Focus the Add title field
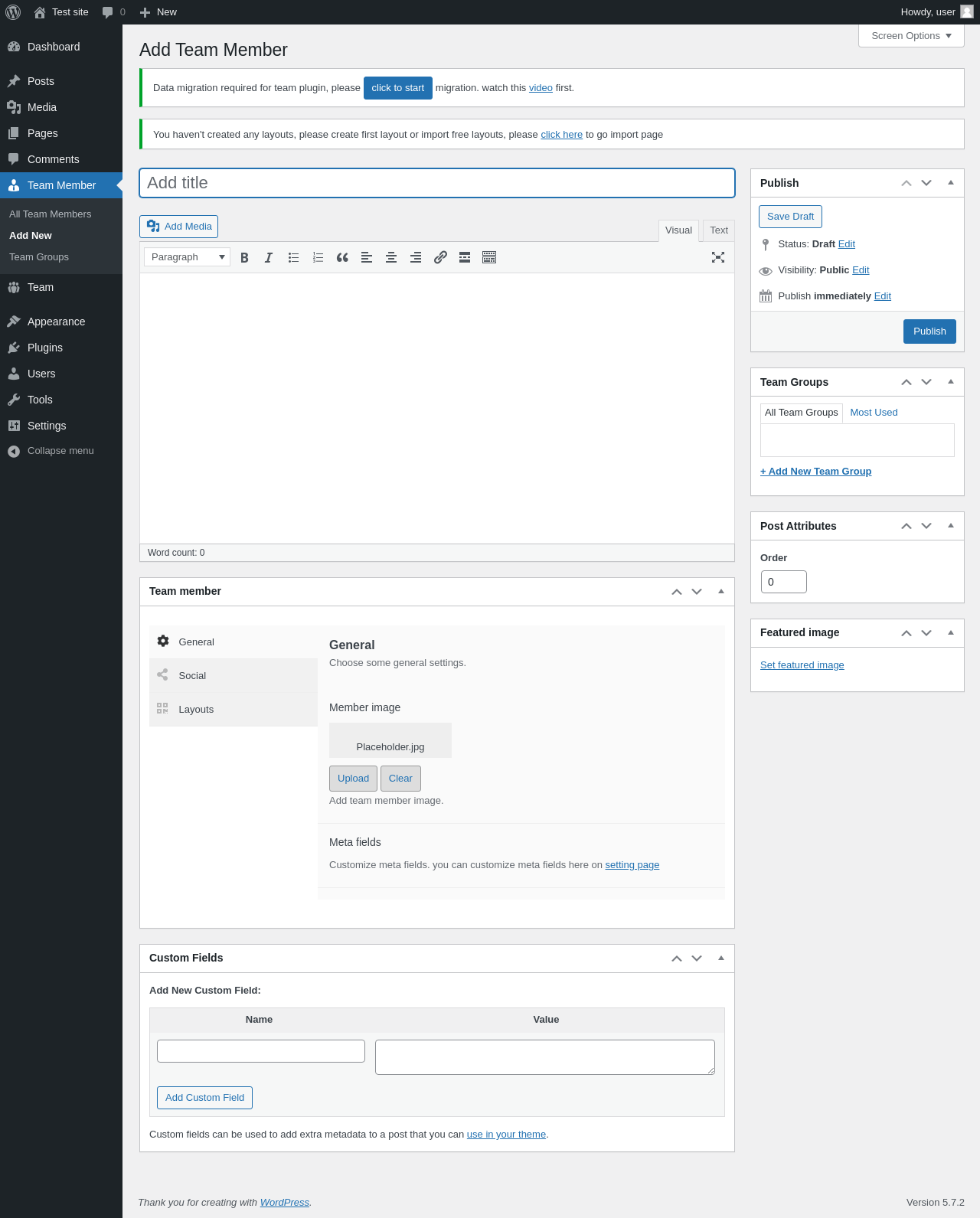980x1218 pixels. (x=437, y=183)
